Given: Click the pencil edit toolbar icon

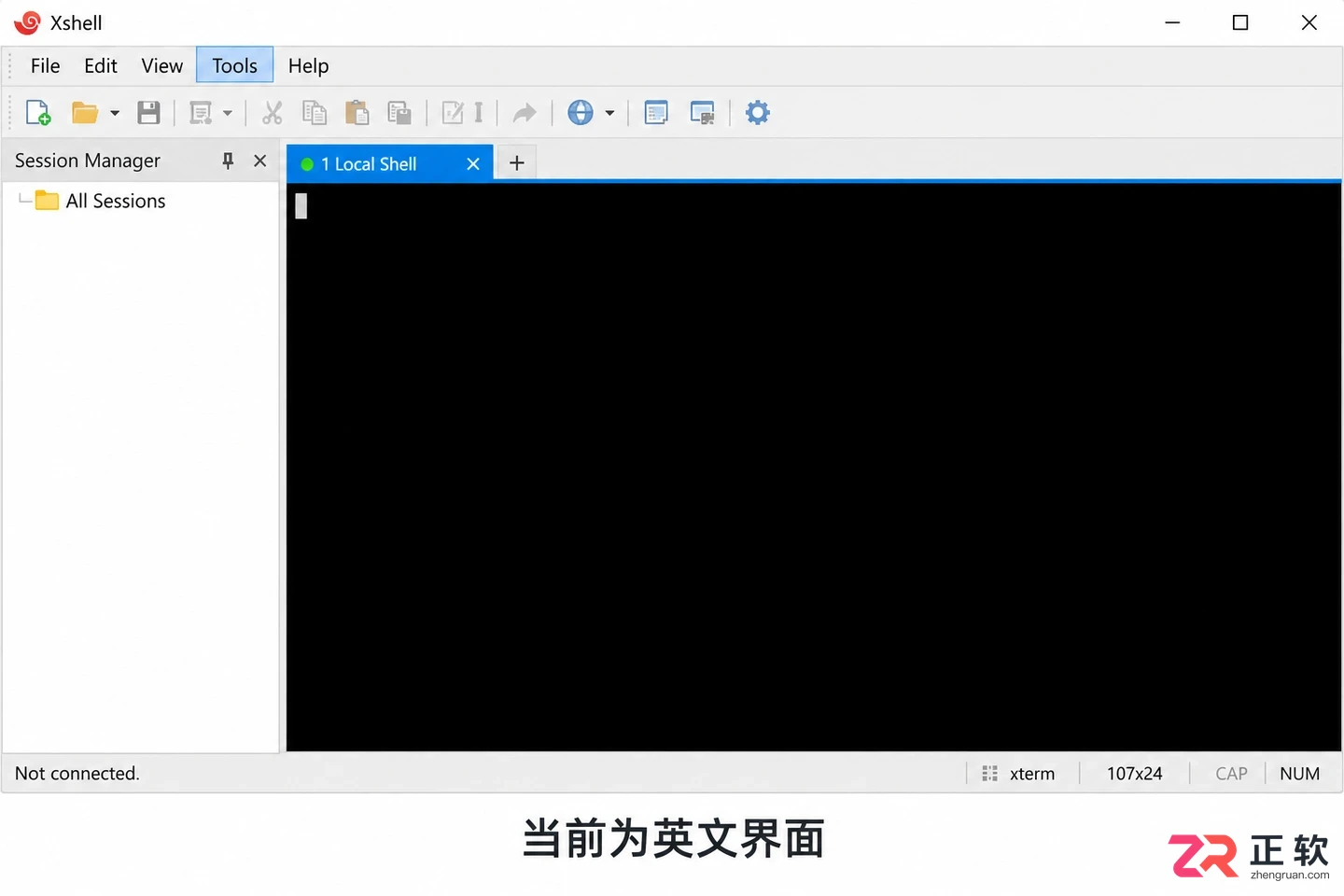Looking at the screenshot, I should tap(453, 113).
